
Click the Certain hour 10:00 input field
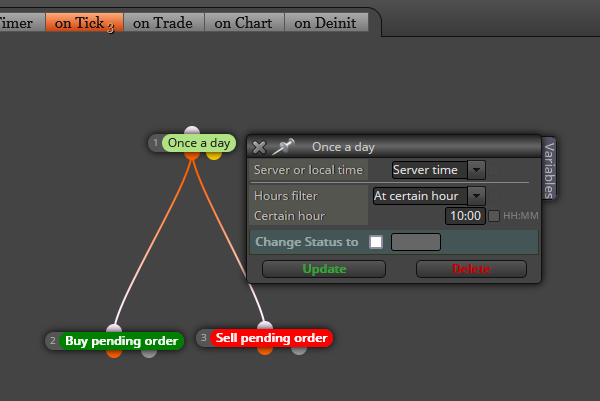465,216
